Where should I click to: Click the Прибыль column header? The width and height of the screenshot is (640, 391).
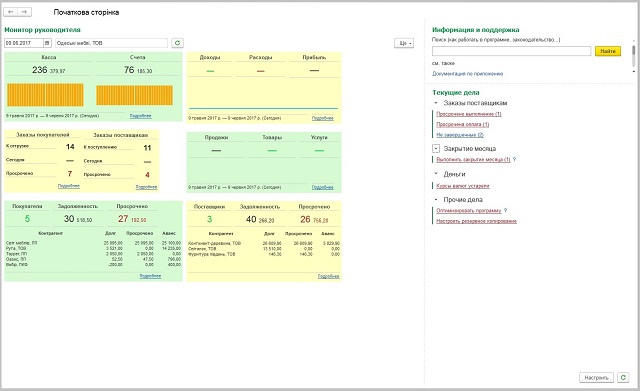click(314, 58)
